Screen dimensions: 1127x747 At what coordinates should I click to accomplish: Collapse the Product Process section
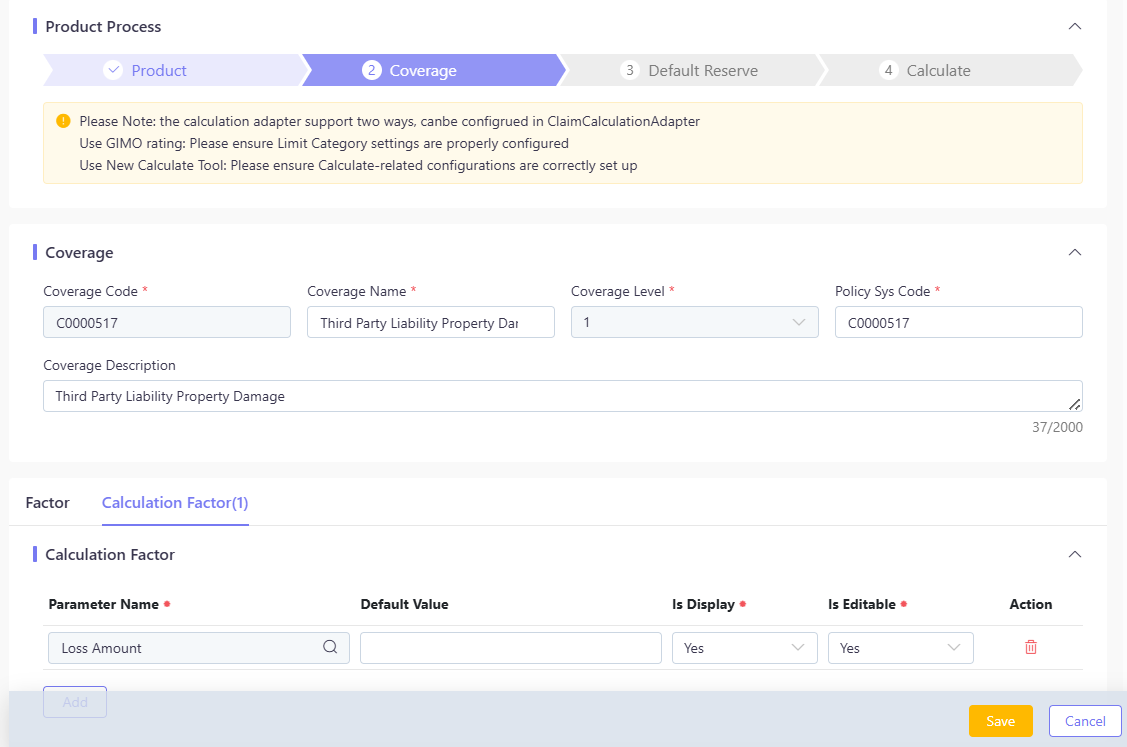(1075, 27)
